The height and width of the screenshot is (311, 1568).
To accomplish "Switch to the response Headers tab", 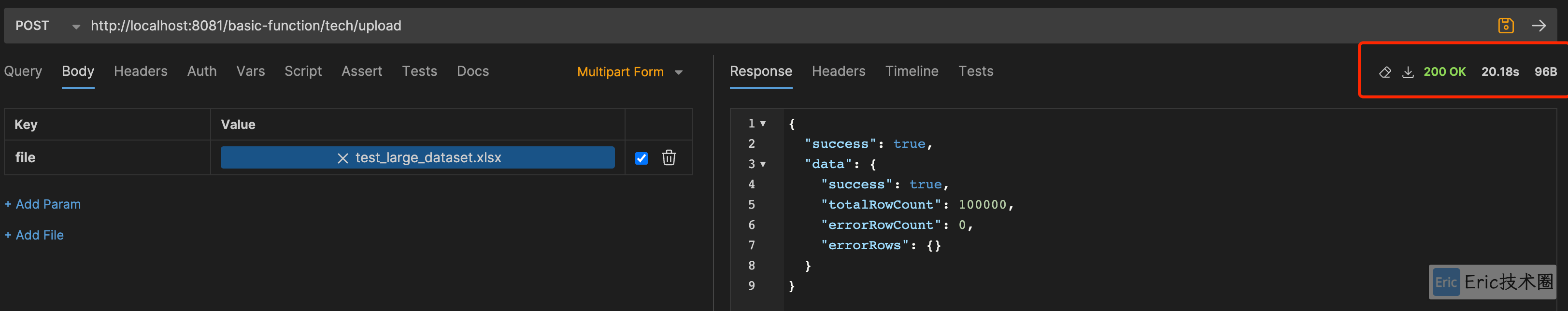I will (838, 71).
